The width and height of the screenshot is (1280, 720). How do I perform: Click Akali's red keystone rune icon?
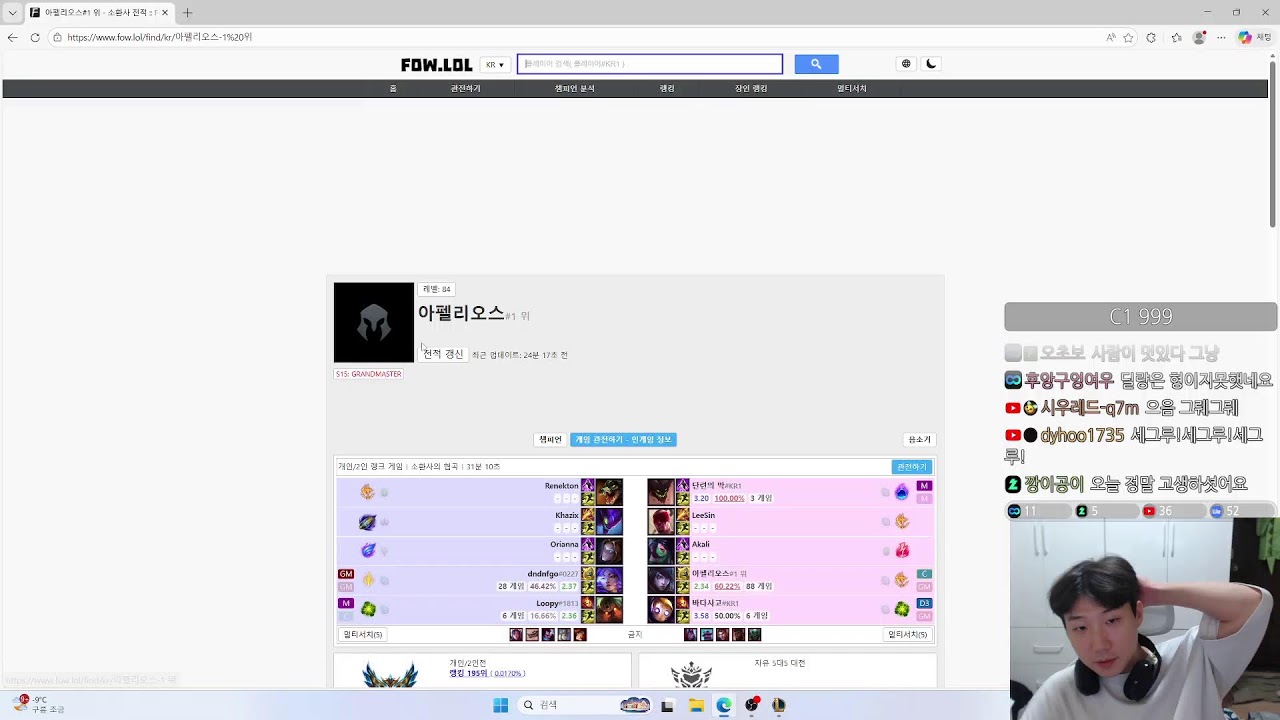(x=902, y=550)
